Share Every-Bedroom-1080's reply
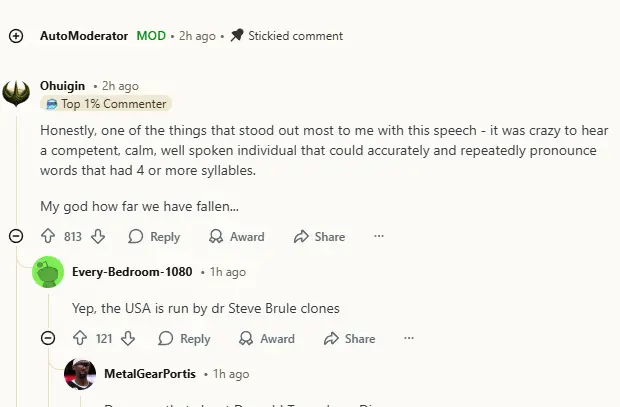620x407 pixels. tap(349, 339)
